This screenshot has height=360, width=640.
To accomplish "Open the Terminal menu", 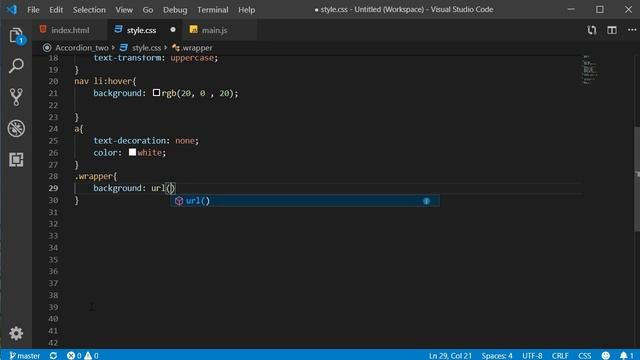I will point(213,9).
